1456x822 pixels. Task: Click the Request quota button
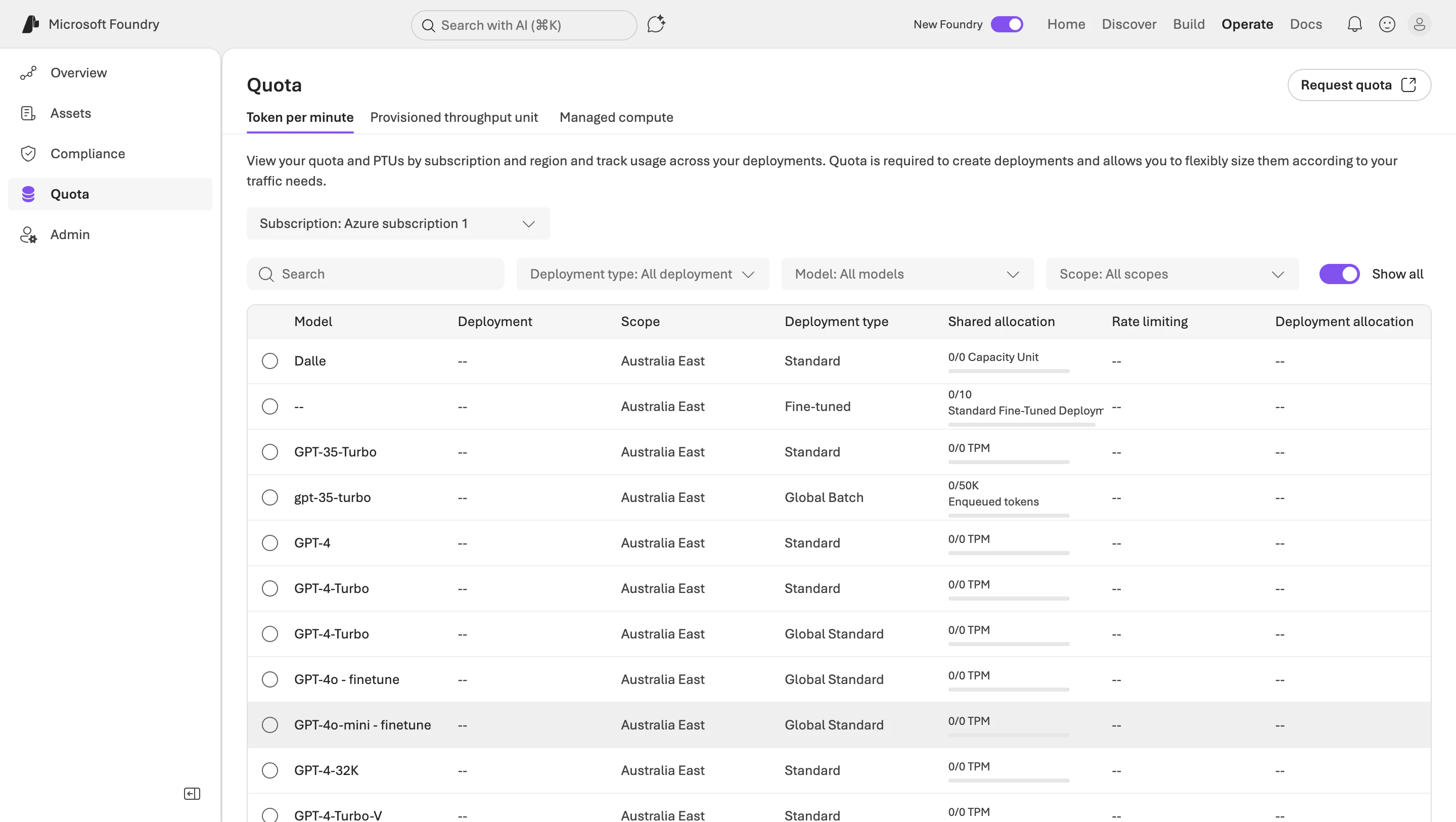[1359, 85]
